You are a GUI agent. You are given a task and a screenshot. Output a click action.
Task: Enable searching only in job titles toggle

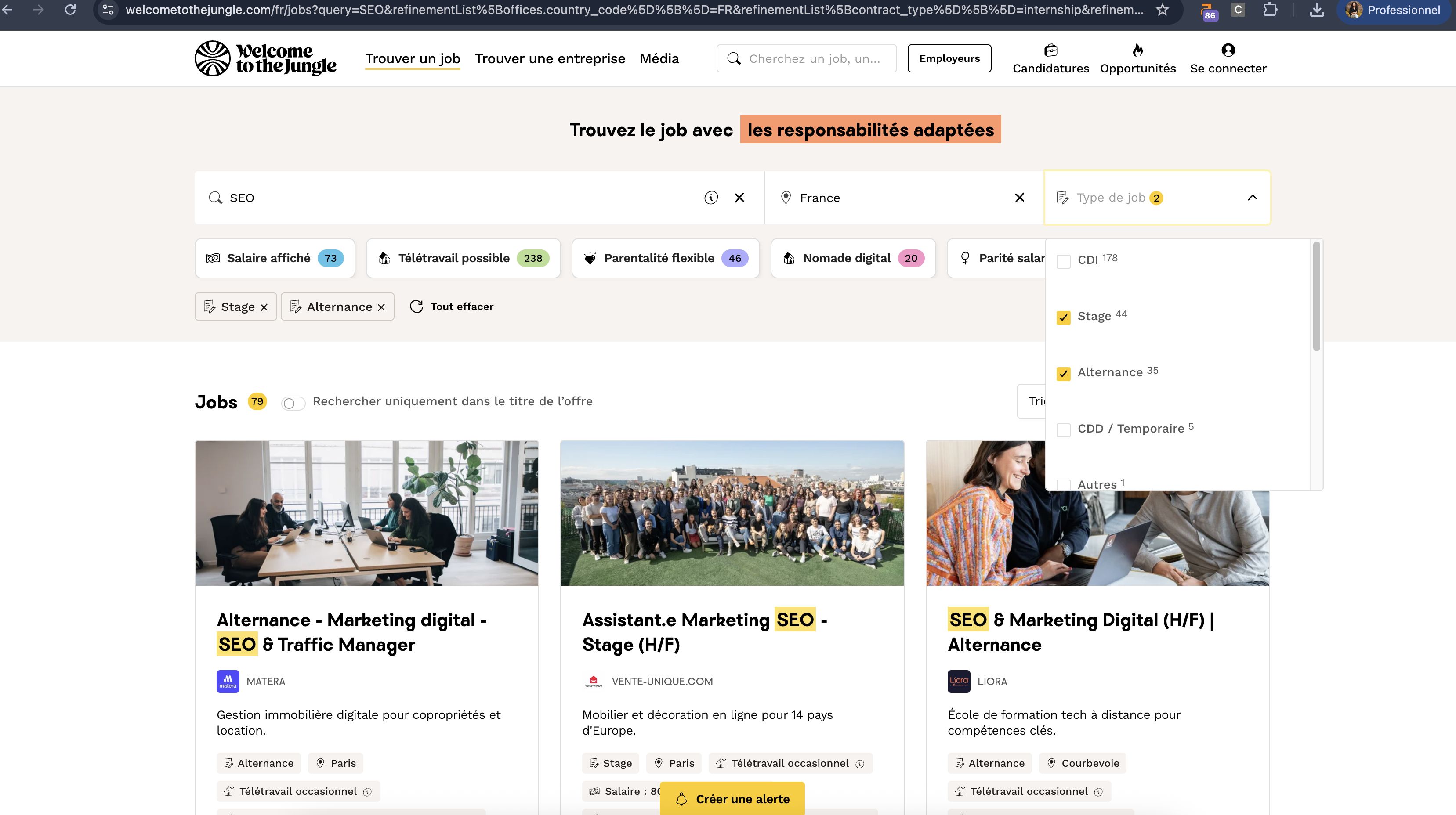coord(293,402)
